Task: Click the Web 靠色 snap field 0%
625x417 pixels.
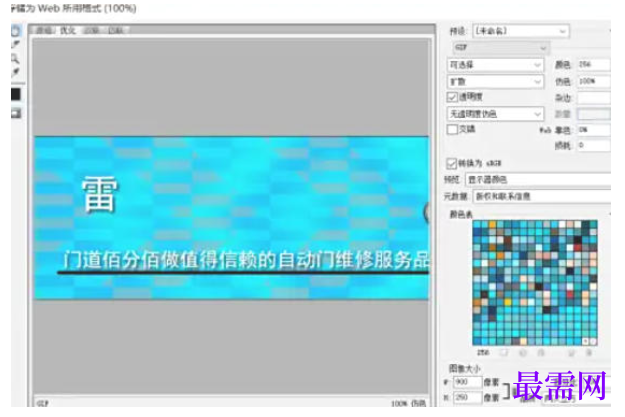Action: tap(594, 130)
